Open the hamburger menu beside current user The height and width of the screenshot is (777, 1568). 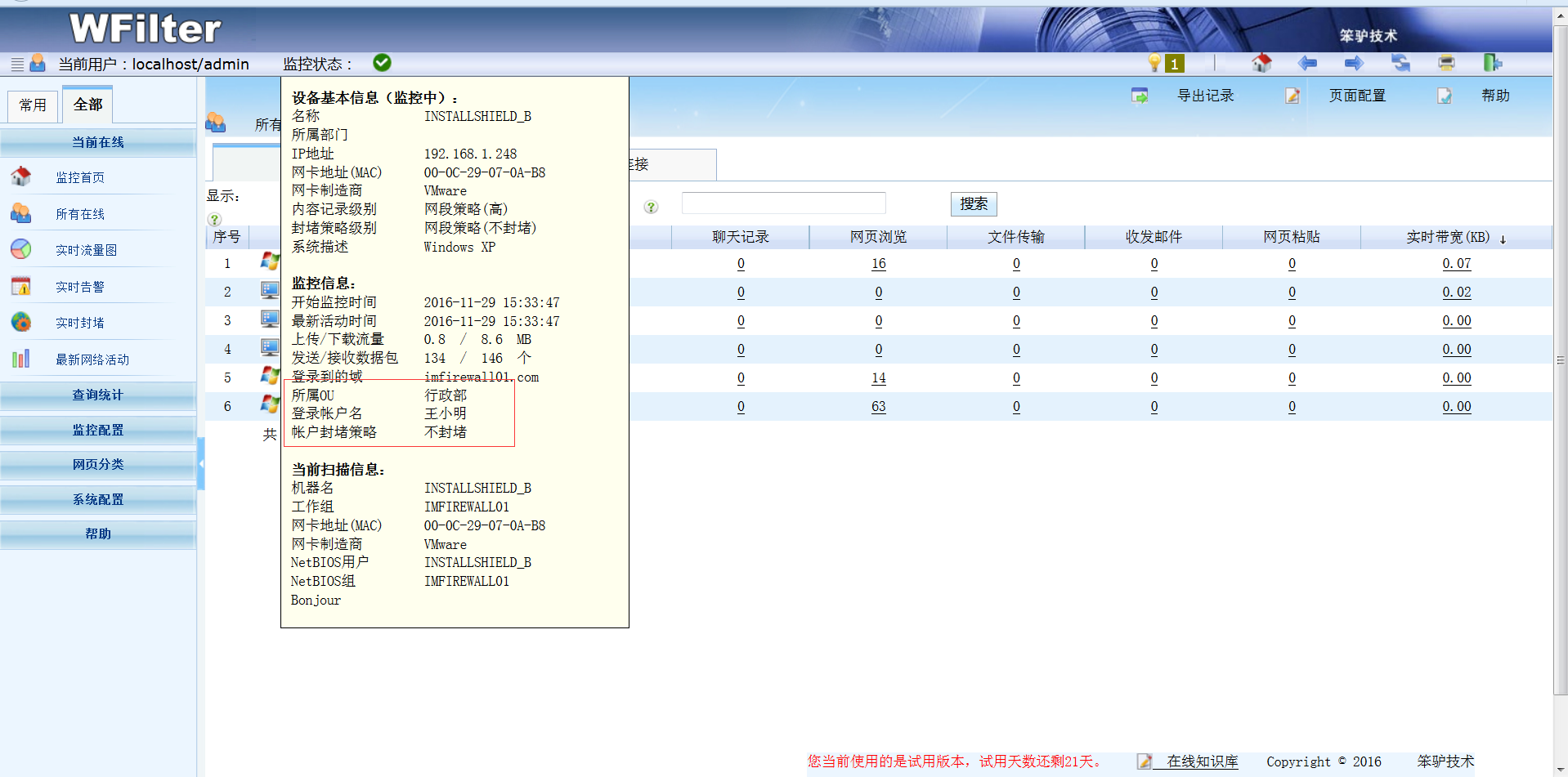pos(17,64)
